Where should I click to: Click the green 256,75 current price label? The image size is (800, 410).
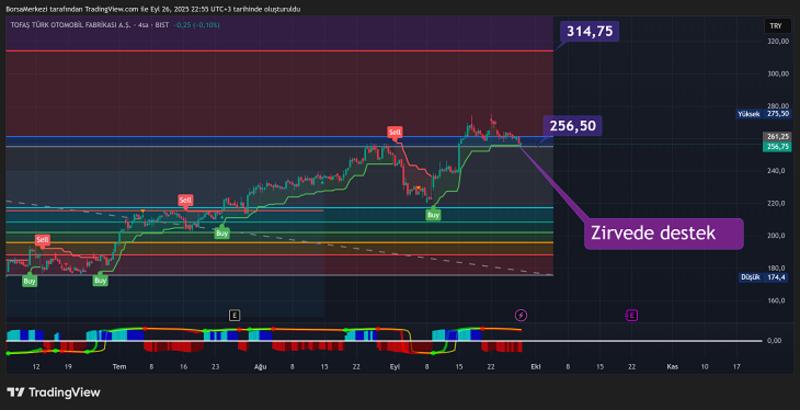point(777,146)
